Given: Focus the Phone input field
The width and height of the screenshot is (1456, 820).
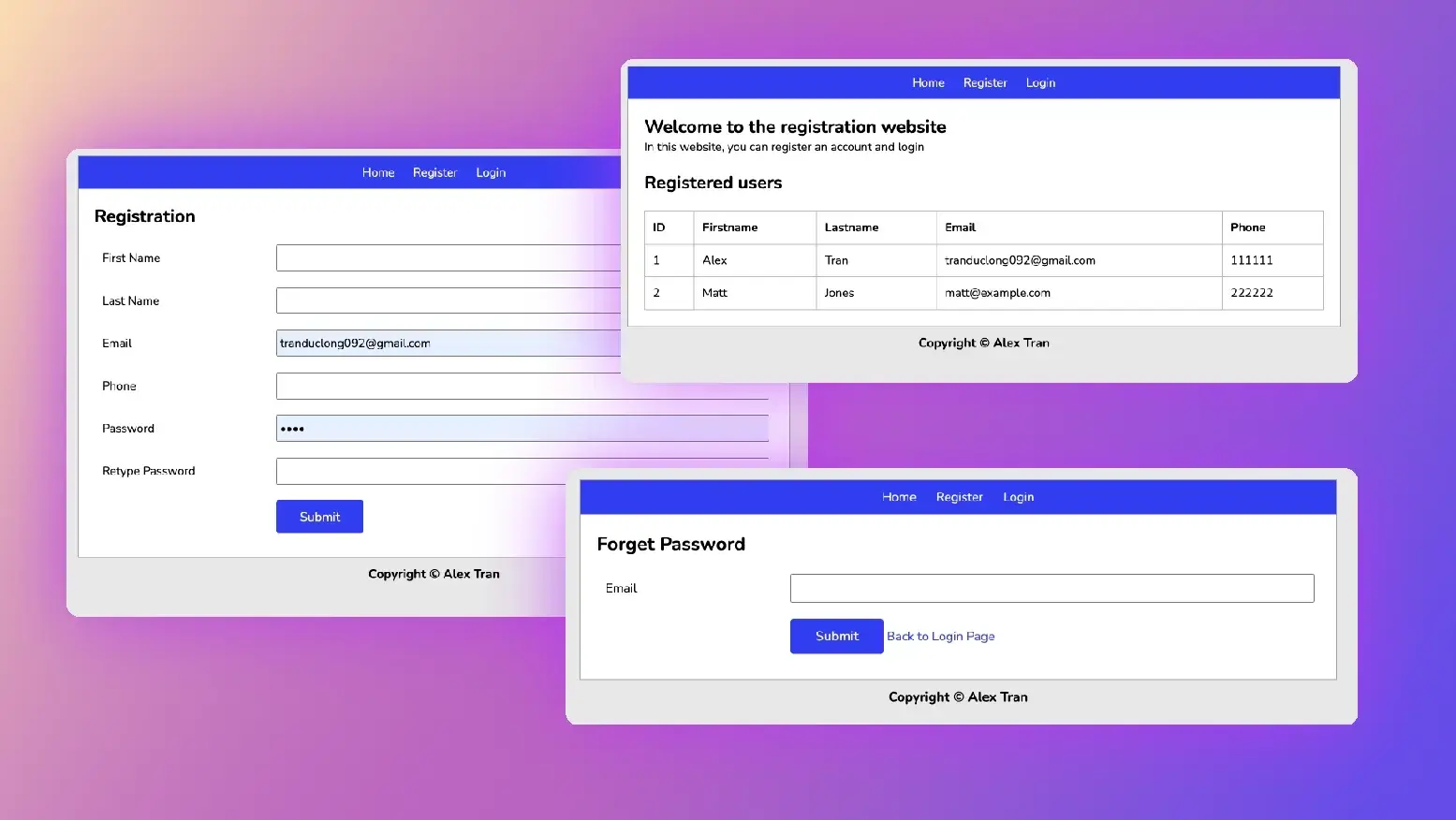Looking at the screenshot, I should point(522,386).
